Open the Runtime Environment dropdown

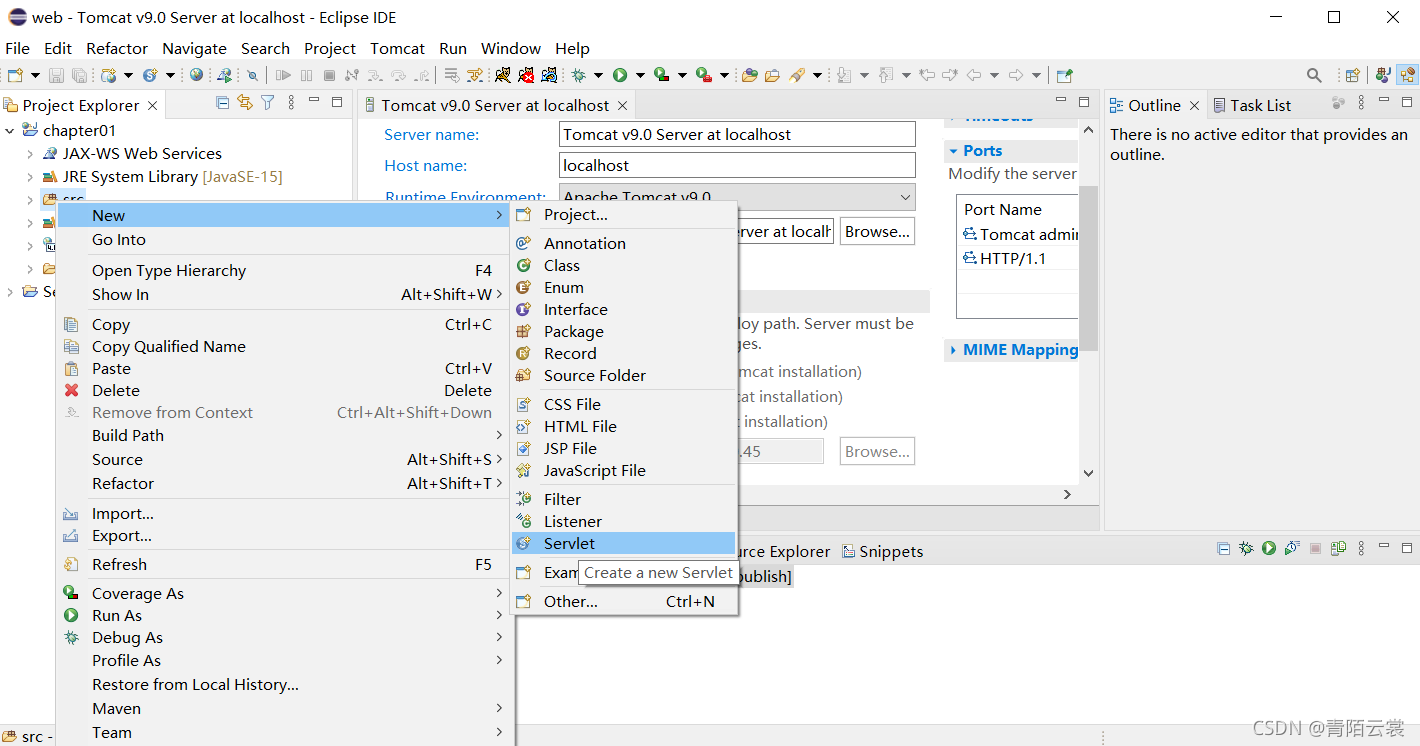coord(904,197)
